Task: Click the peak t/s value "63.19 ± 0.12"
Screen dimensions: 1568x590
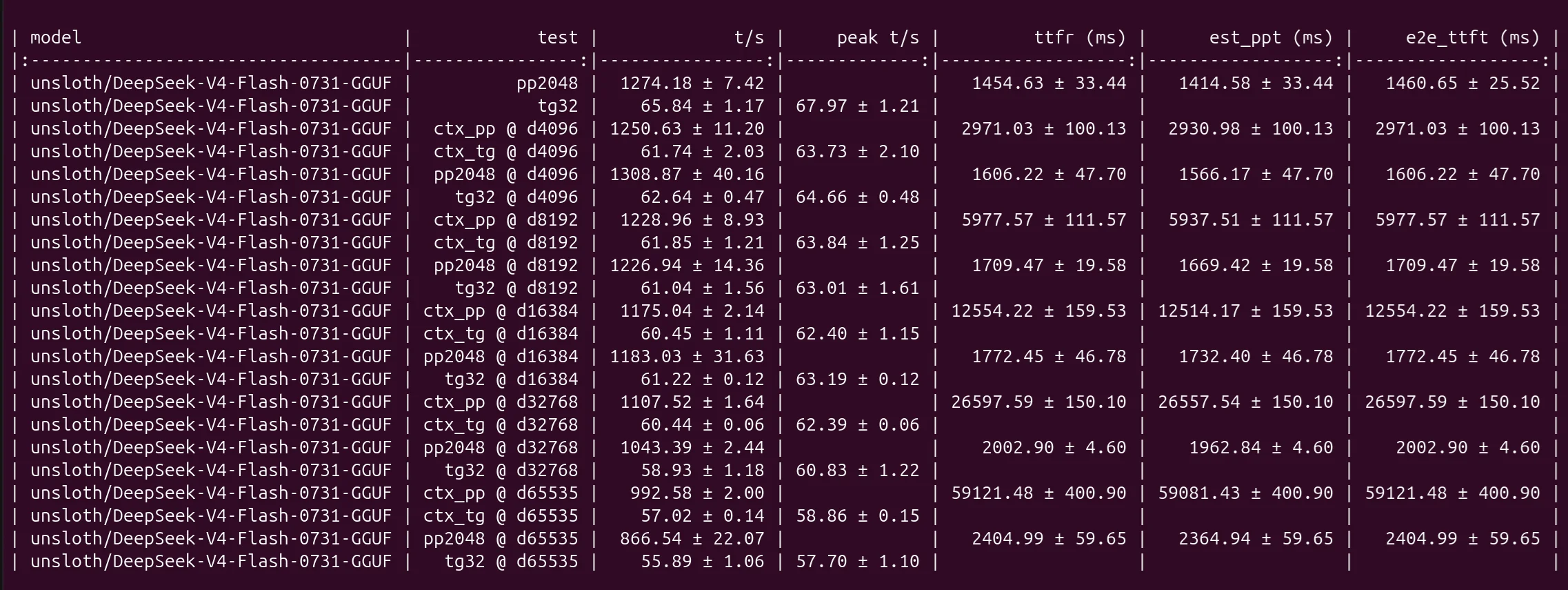Action: [x=858, y=379]
